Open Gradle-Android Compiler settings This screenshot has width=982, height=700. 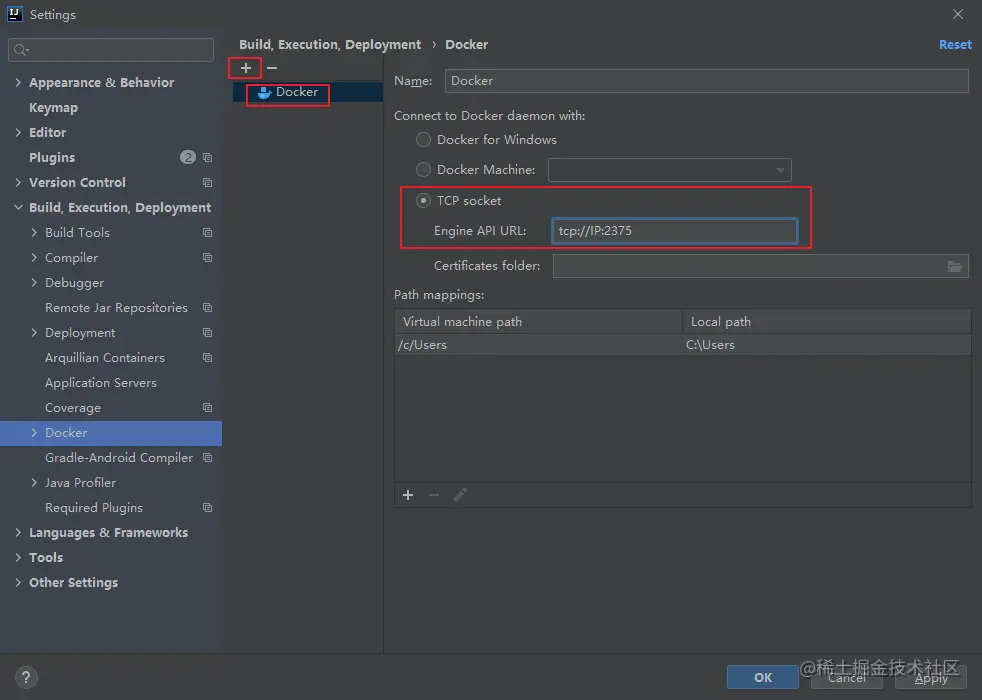[x=119, y=458]
